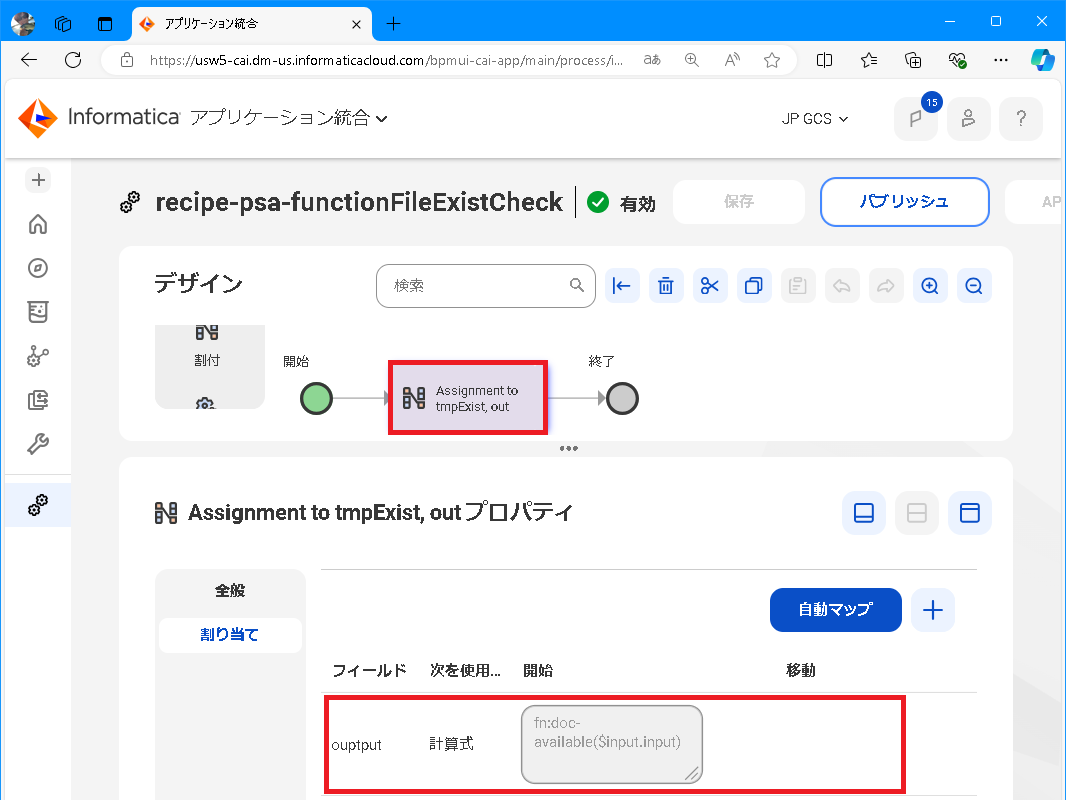1066x800 pixels.
Task: Open the help question mark
Action: click(1020, 119)
